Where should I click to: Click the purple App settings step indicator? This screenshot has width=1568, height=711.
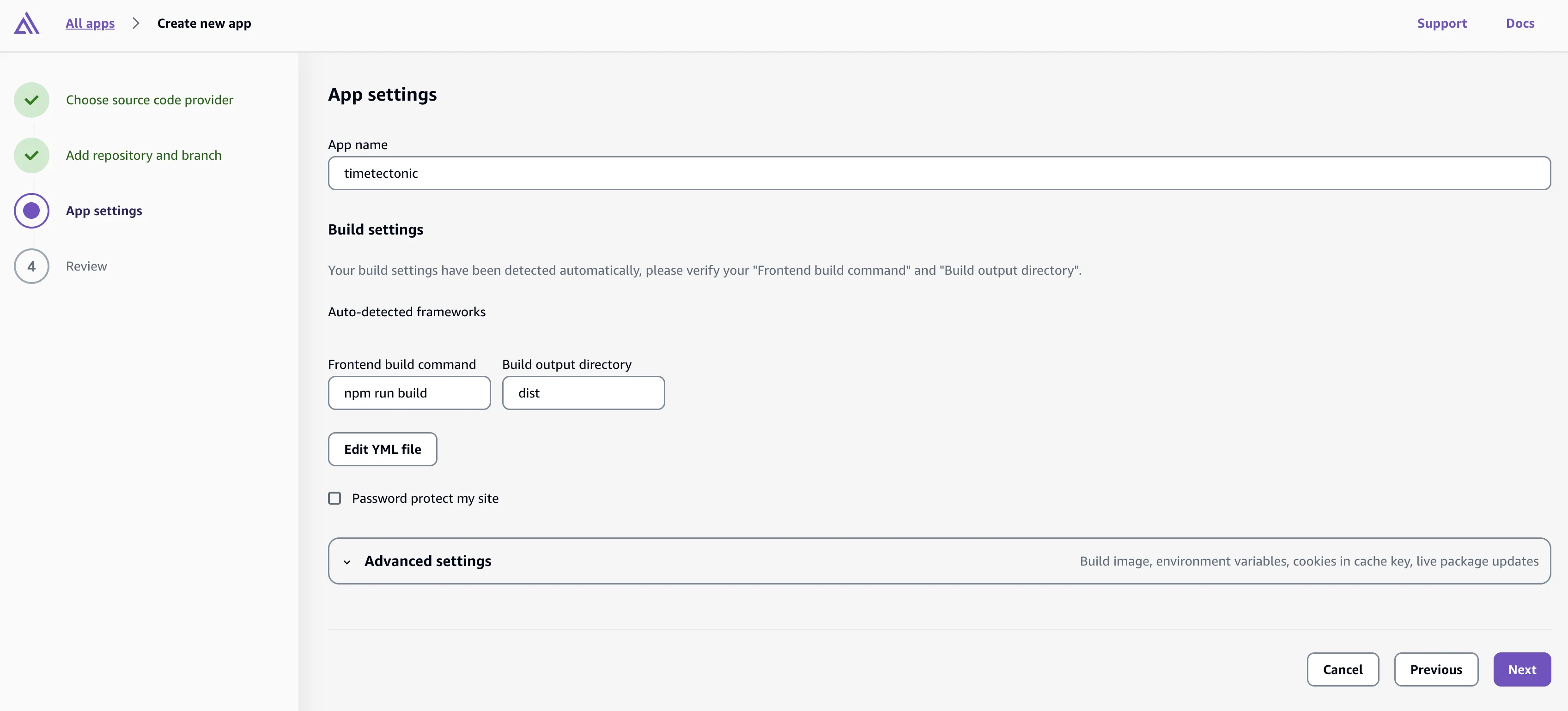pos(31,211)
